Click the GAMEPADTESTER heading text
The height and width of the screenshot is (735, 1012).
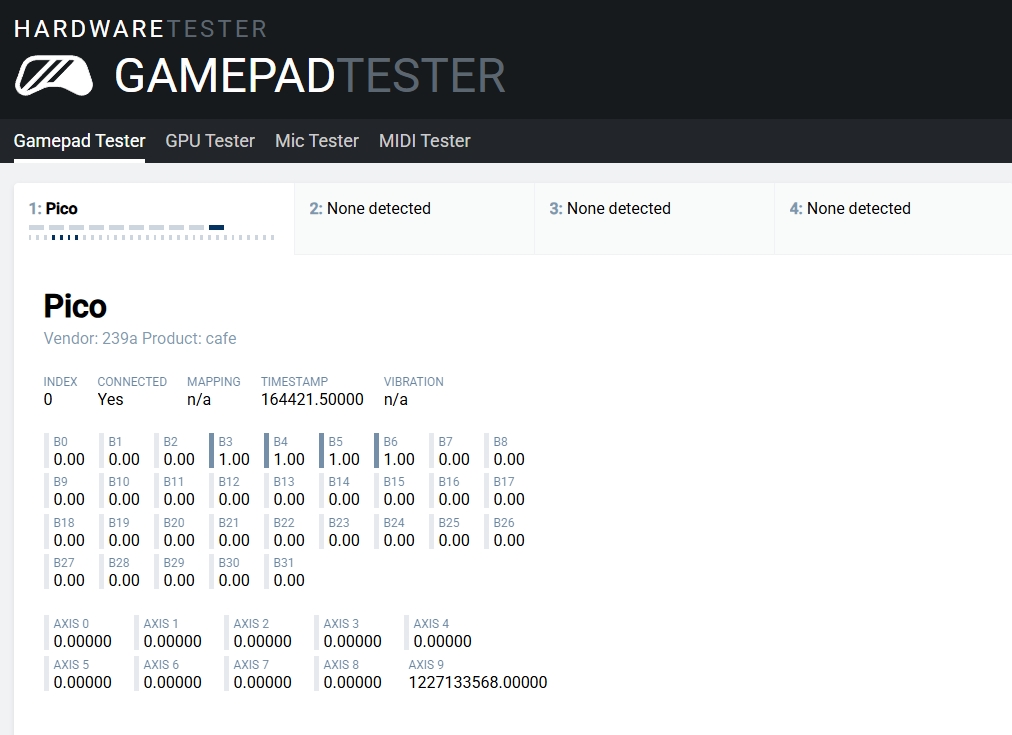[x=310, y=76]
